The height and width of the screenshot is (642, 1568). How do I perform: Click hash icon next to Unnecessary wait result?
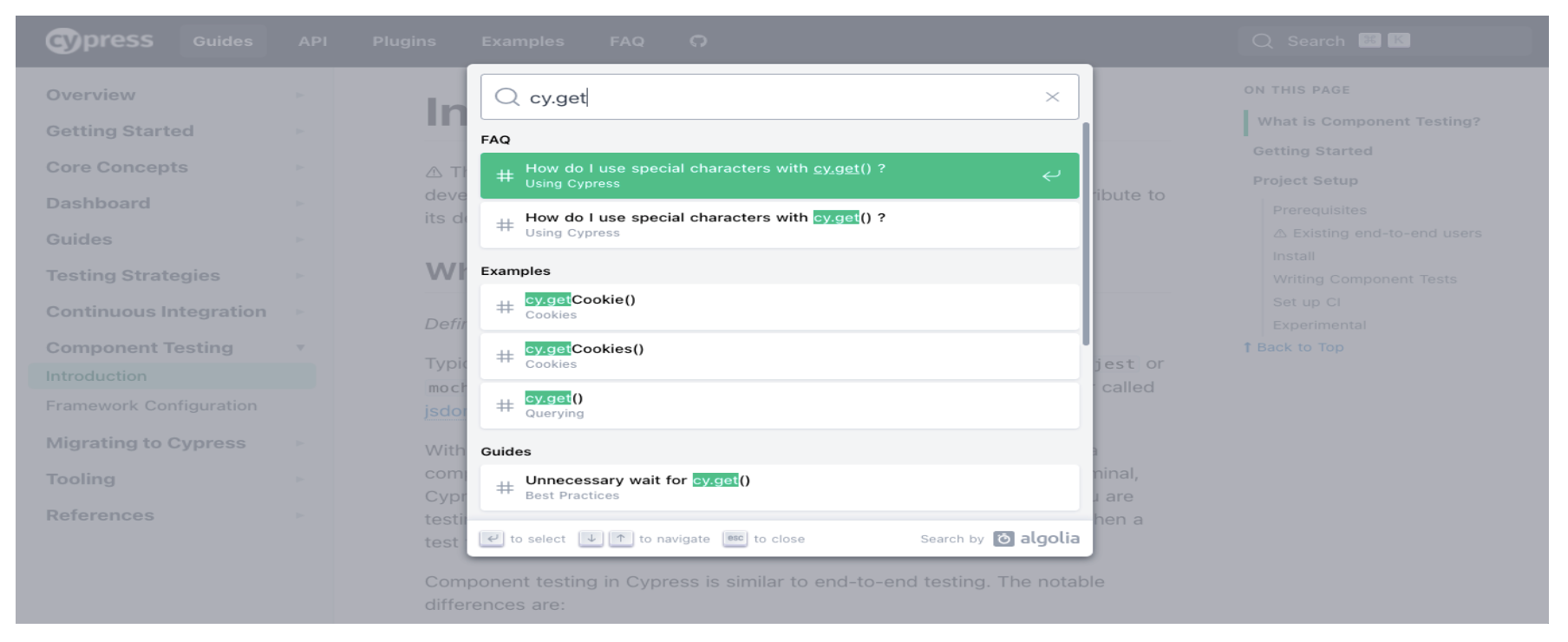click(x=505, y=488)
